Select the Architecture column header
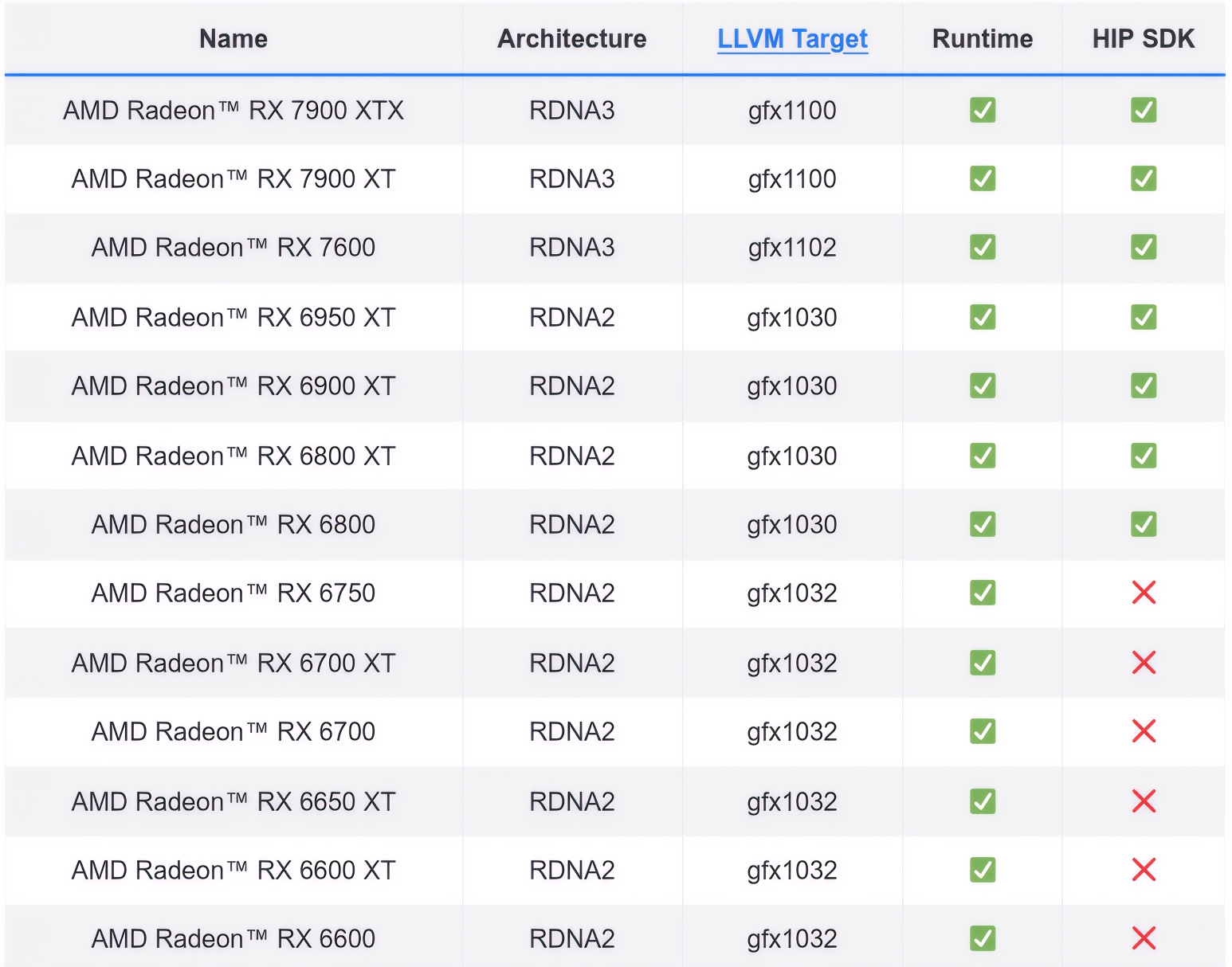This screenshot has width=1232, height=967. coord(572,39)
